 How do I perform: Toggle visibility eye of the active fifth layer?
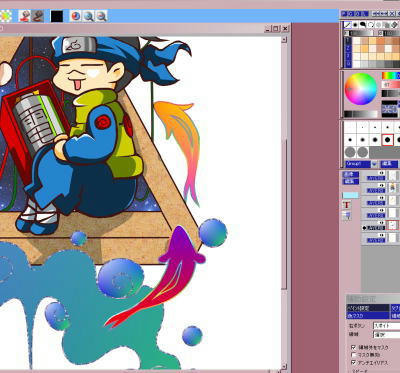tap(381, 223)
